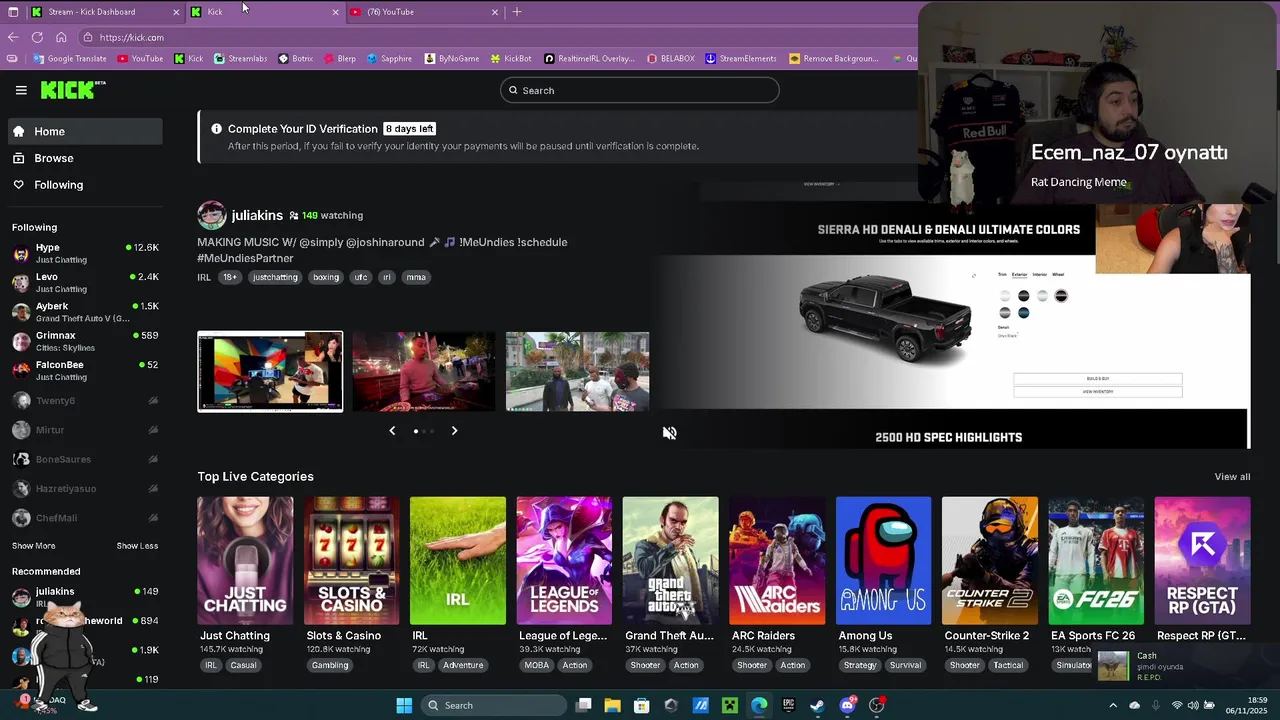1280x720 pixels.
Task: Go to Home in sidebar
Action: click(85, 131)
